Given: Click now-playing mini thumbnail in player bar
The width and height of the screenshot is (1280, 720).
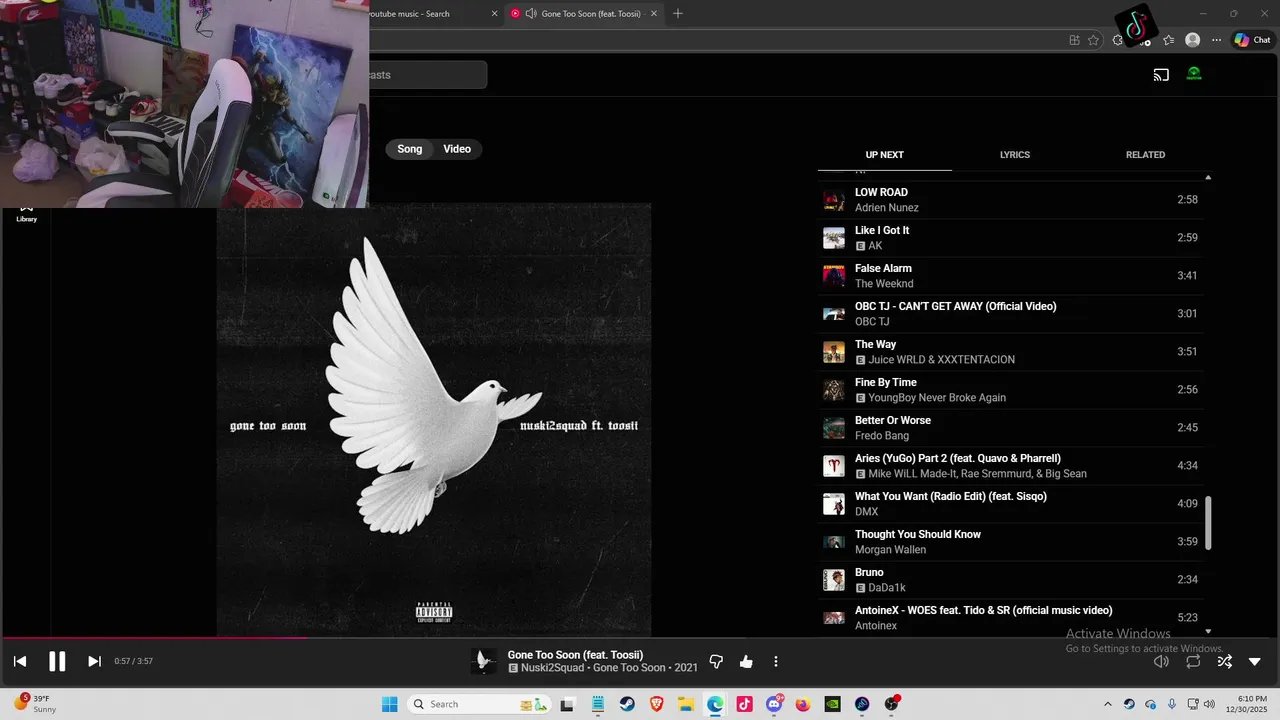Looking at the screenshot, I should [x=484, y=661].
